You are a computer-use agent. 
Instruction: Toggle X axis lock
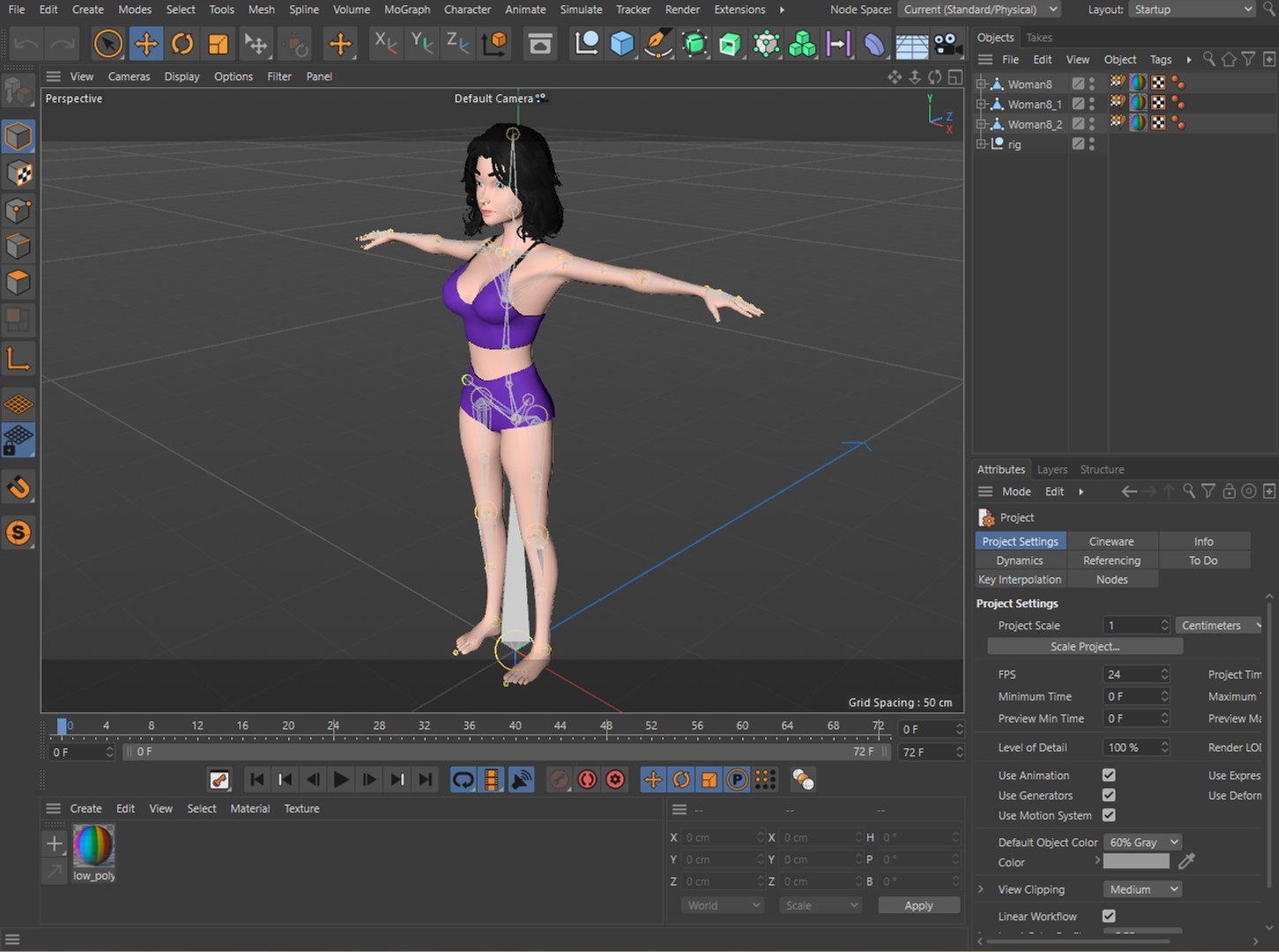tap(385, 42)
